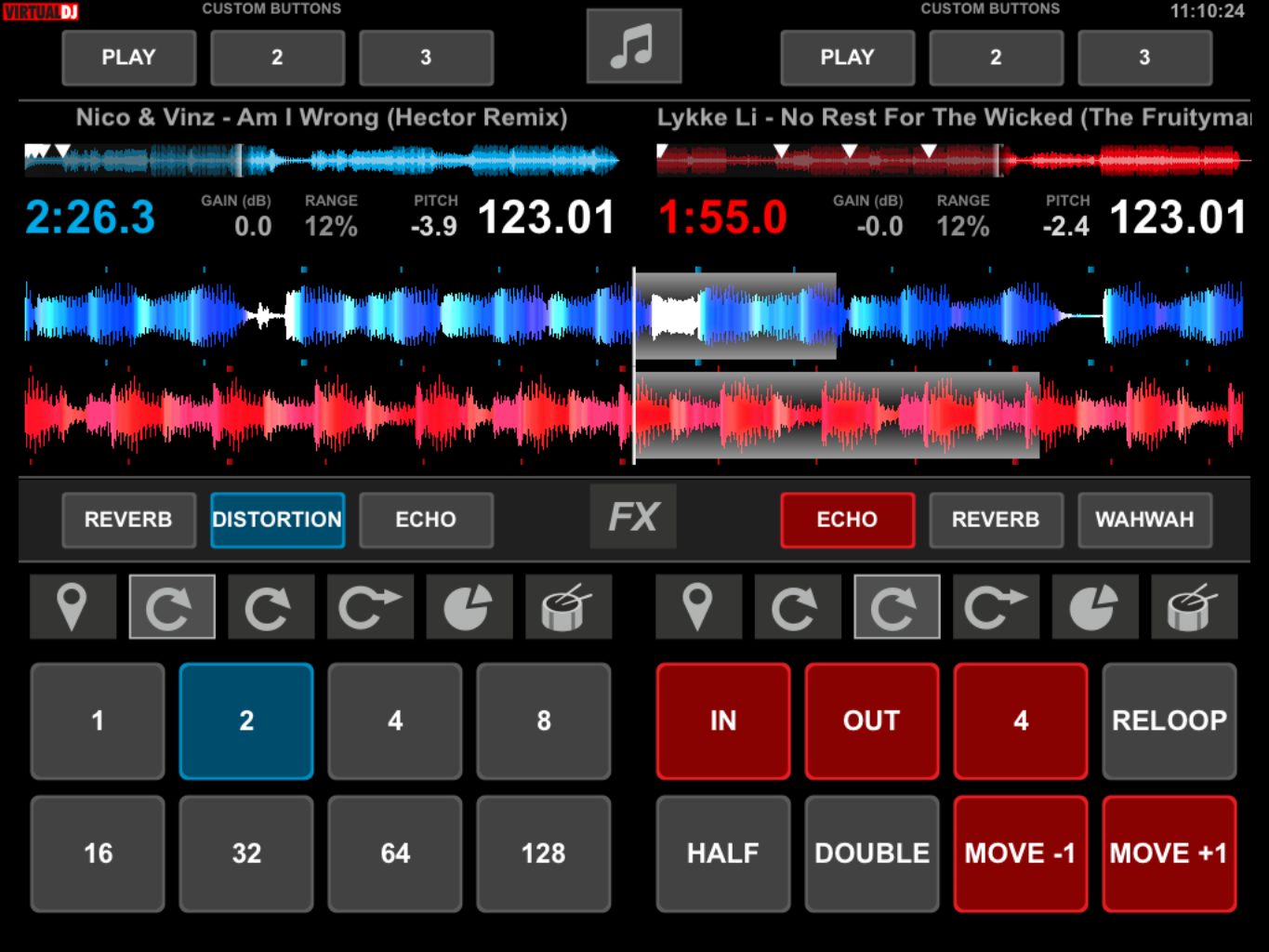Enable the WahWah effect
The width and height of the screenshot is (1269, 952).
tap(1144, 520)
